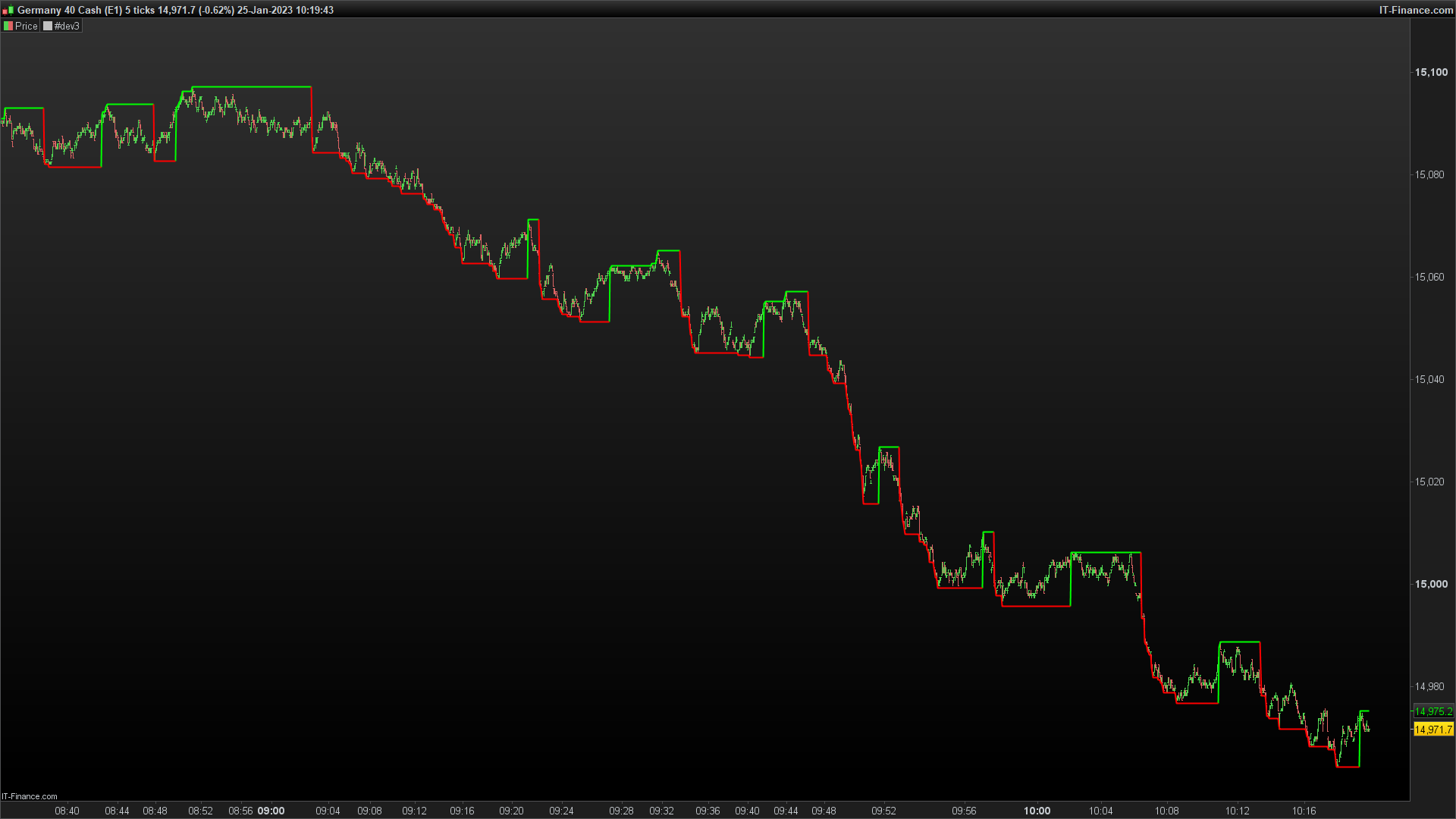Click IT-Finance.com watermark at bottom left
The image size is (1456, 819).
tap(30, 796)
